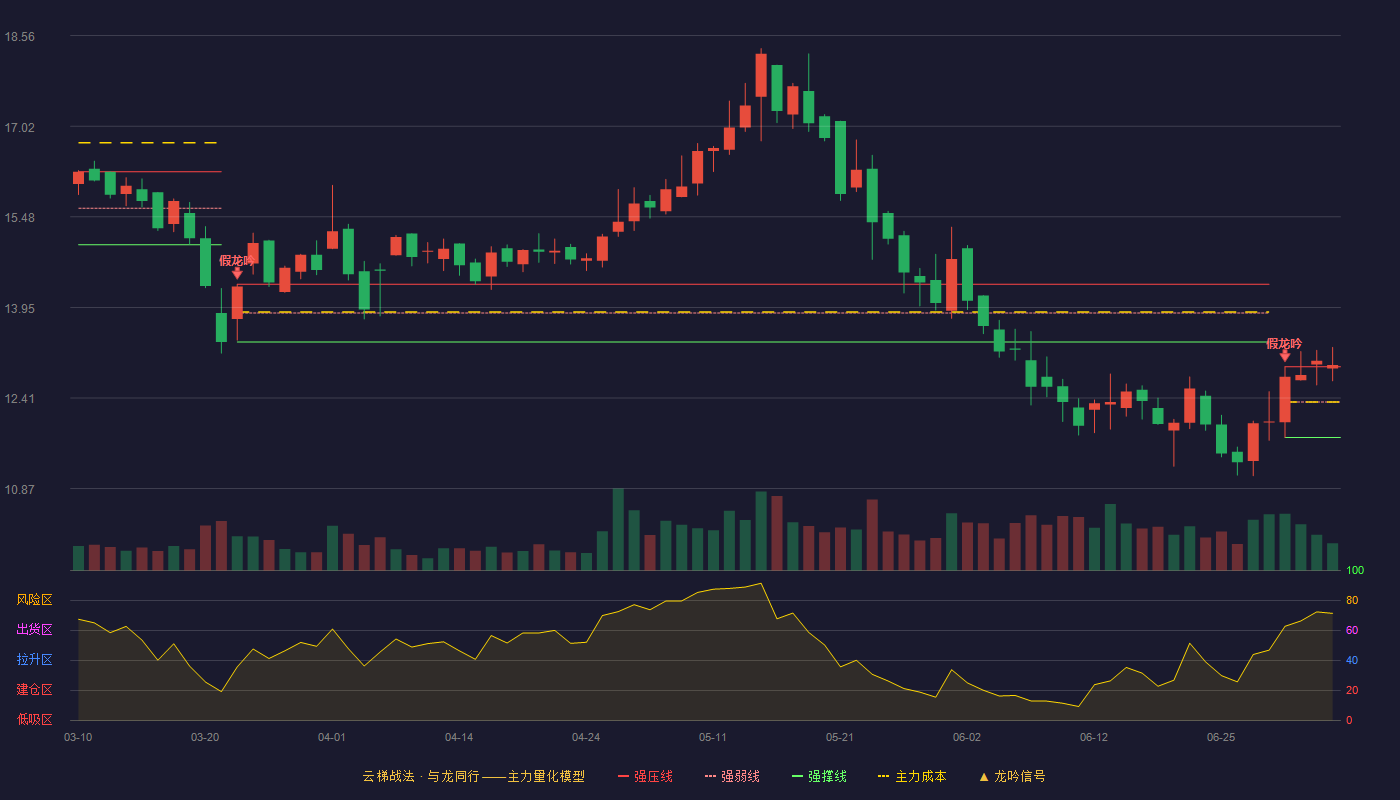Click the 04-01 date axis label

332,737
